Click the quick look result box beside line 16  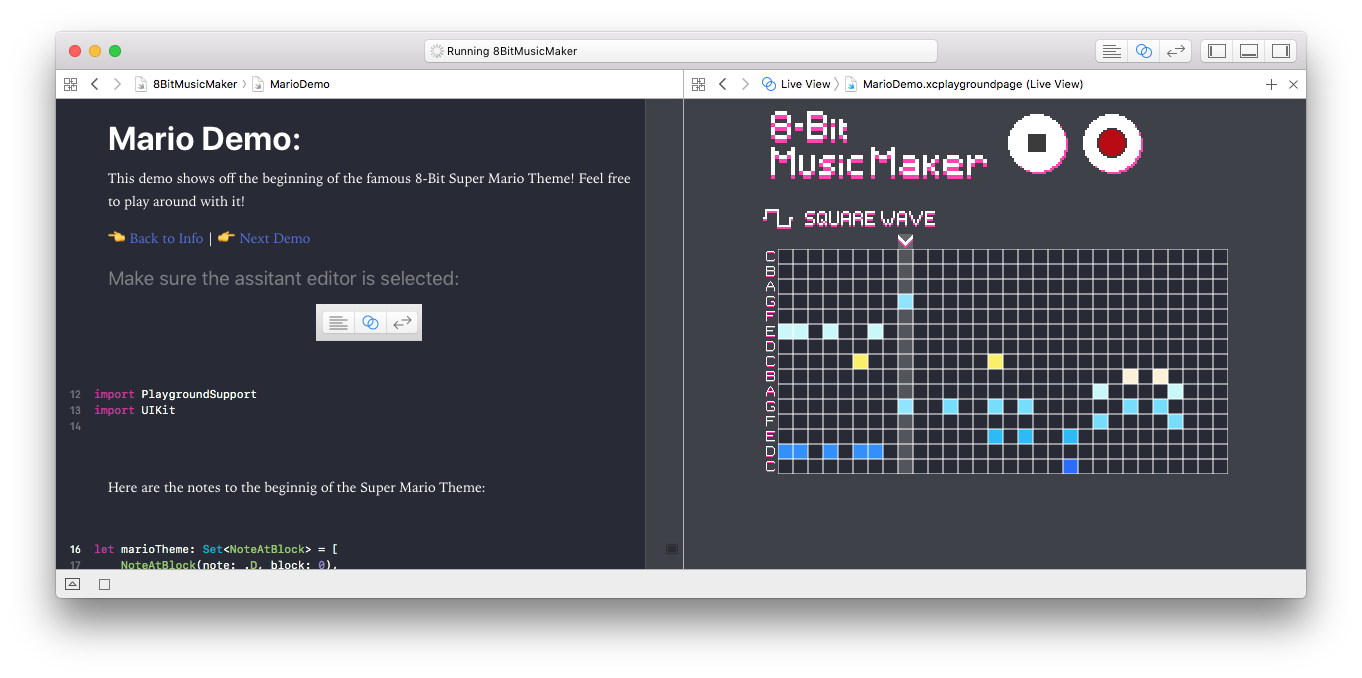671,549
